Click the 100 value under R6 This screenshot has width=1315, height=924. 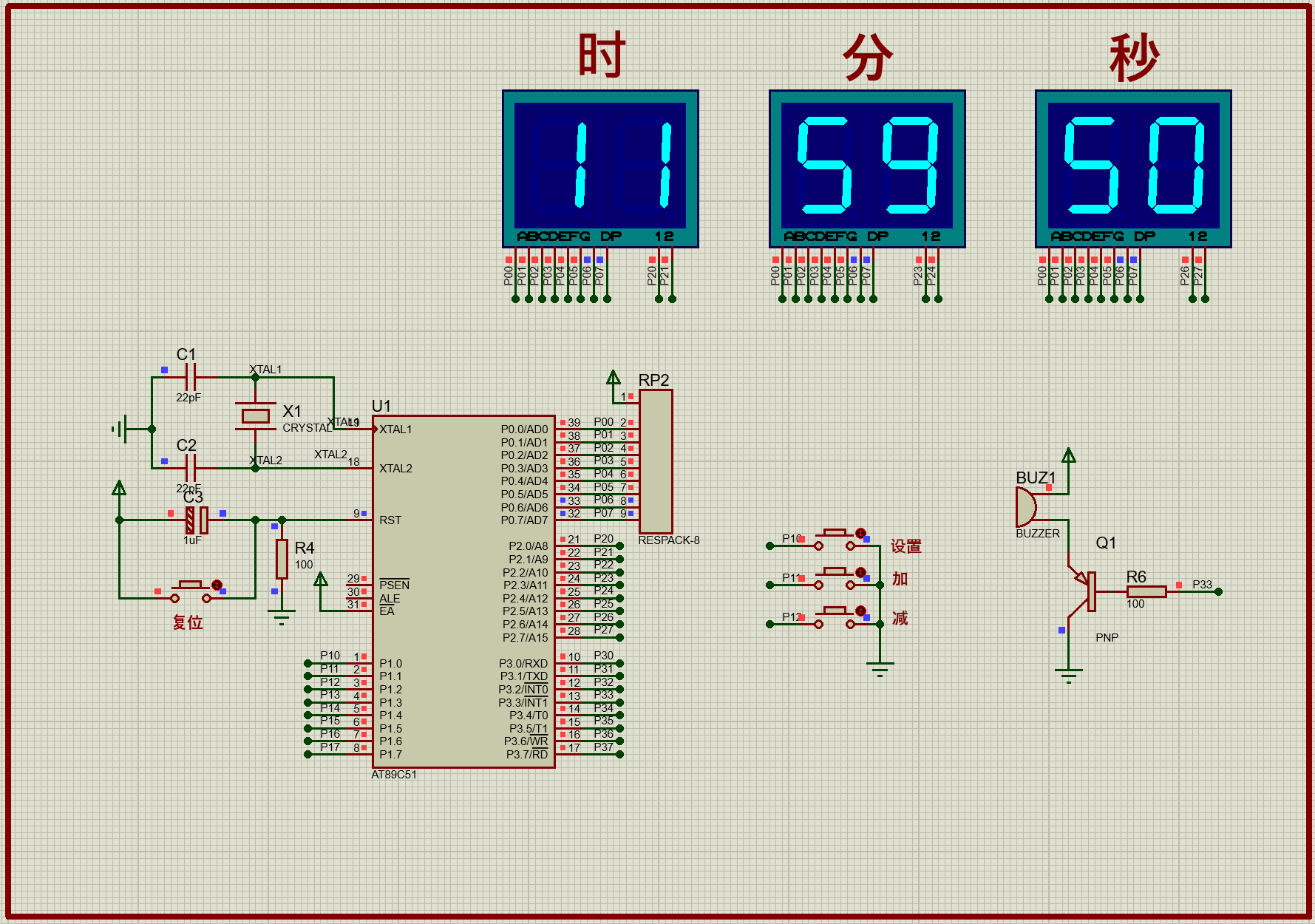coord(1135,604)
